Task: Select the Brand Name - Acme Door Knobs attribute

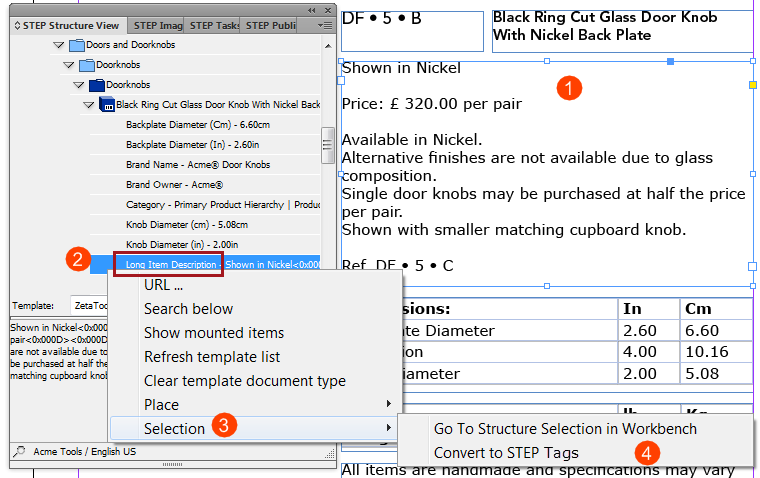Action: 198,165
